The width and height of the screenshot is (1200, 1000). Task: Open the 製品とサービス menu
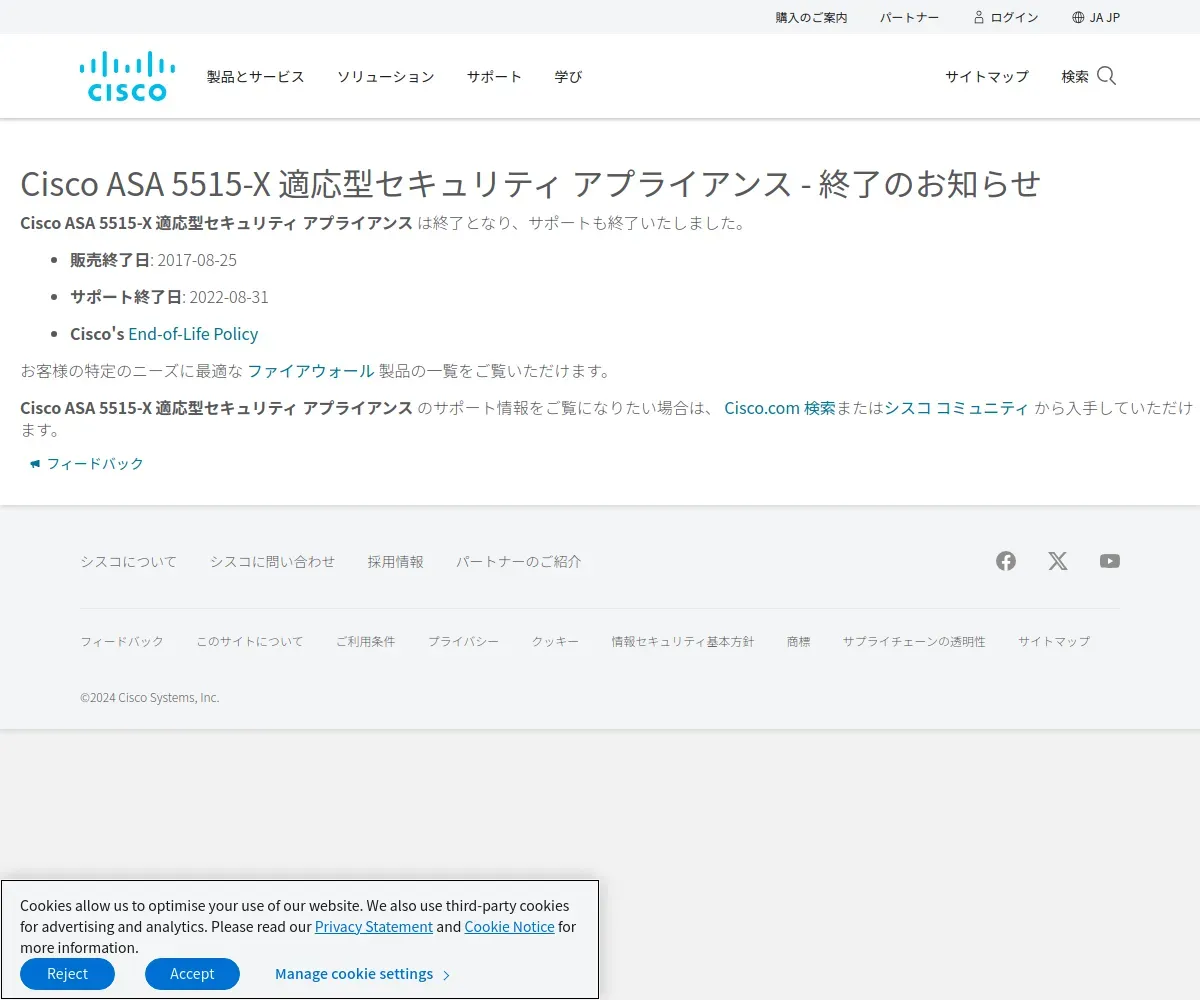click(x=256, y=76)
